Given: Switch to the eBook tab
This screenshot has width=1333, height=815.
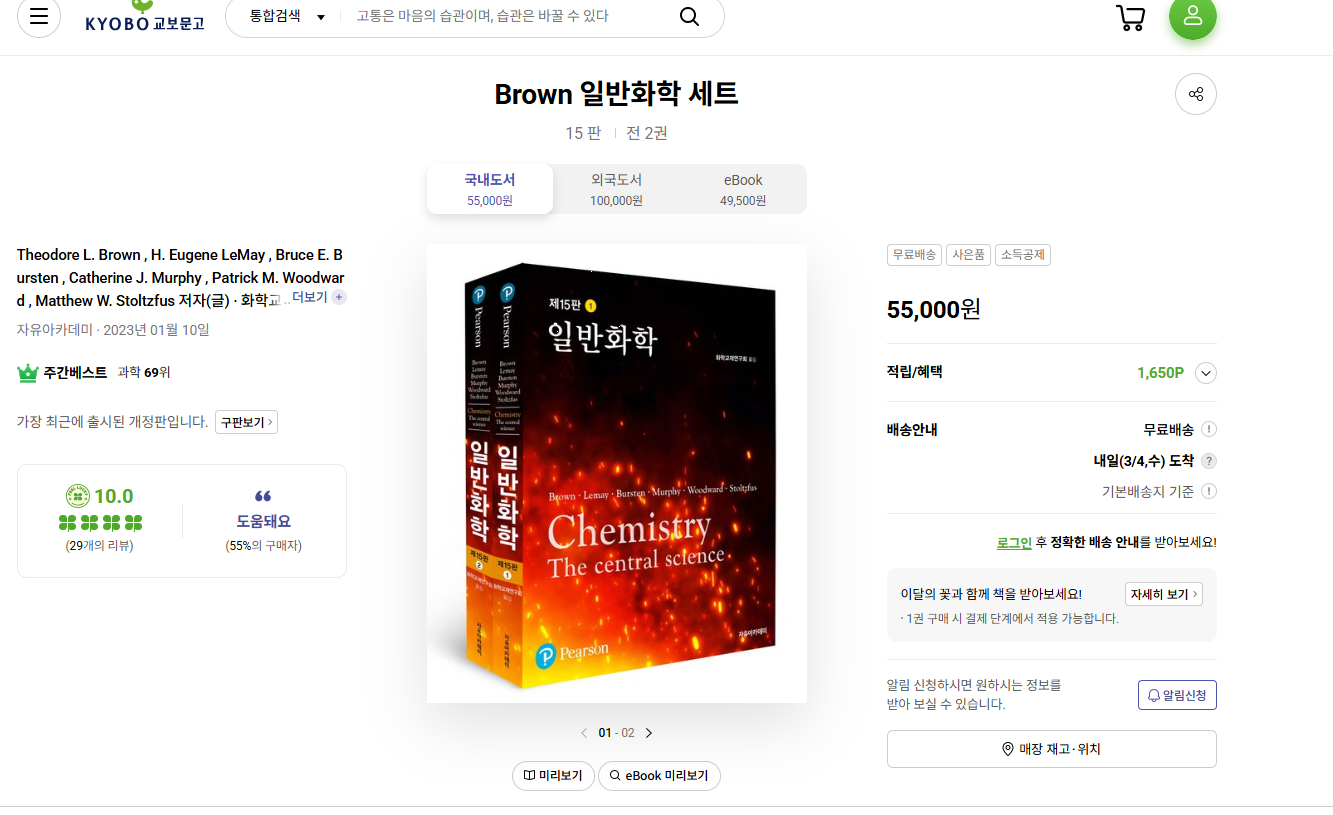Looking at the screenshot, I should pyautogui.click(x=743, y=189).
